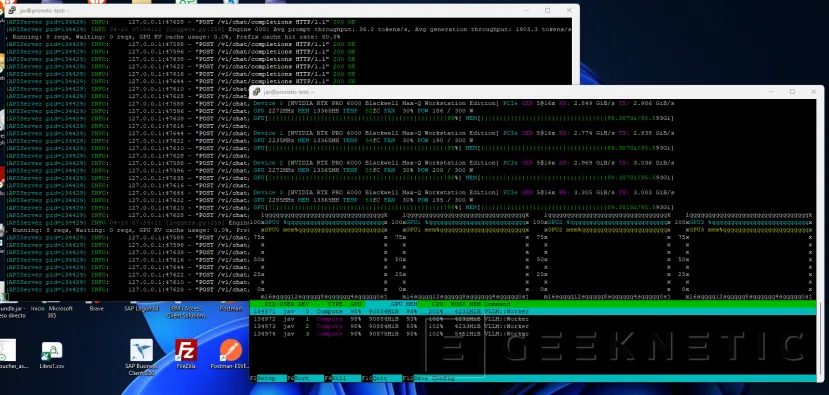Select process row 134972 in nvtop
The height and width of the screenshot is (395, 829).
(391, 319)
